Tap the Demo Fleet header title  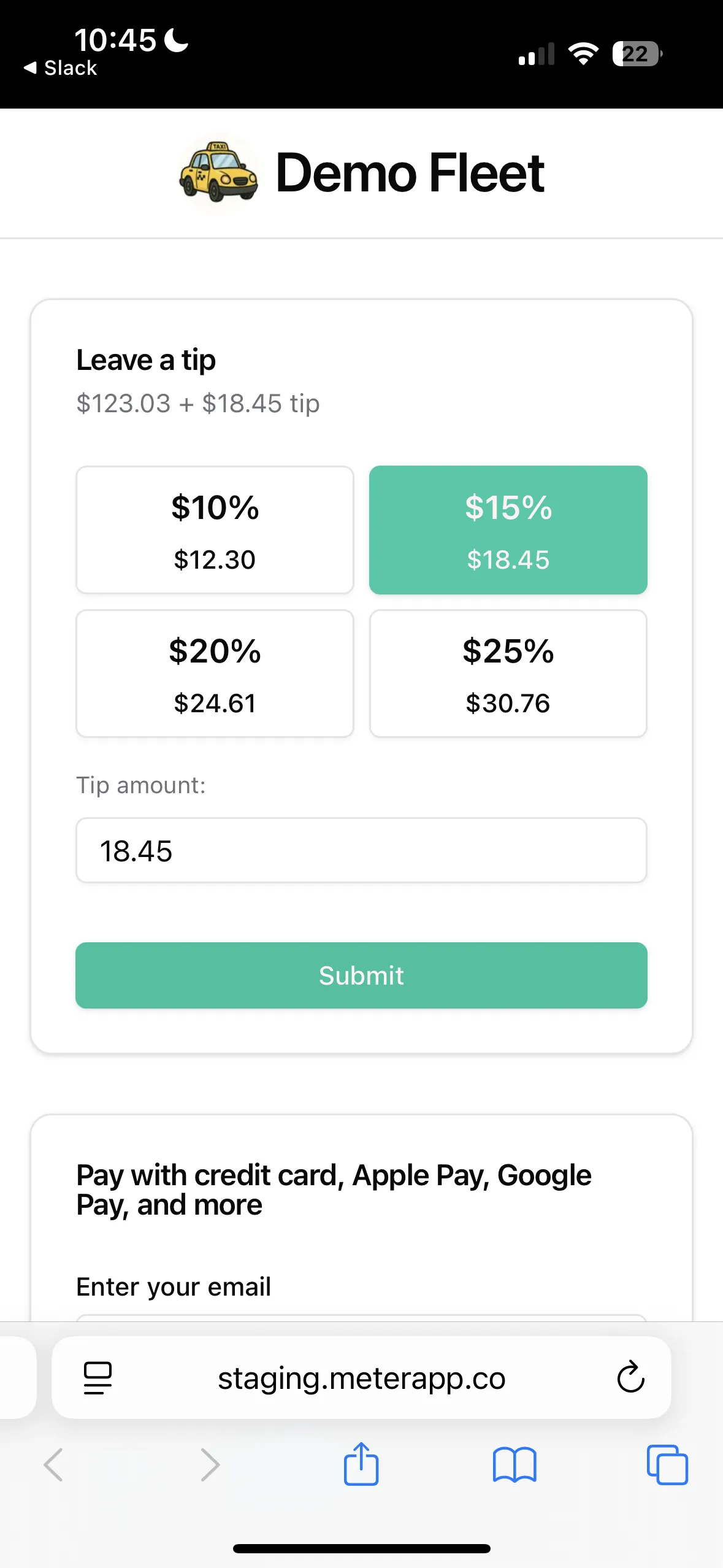coord(410,173)
